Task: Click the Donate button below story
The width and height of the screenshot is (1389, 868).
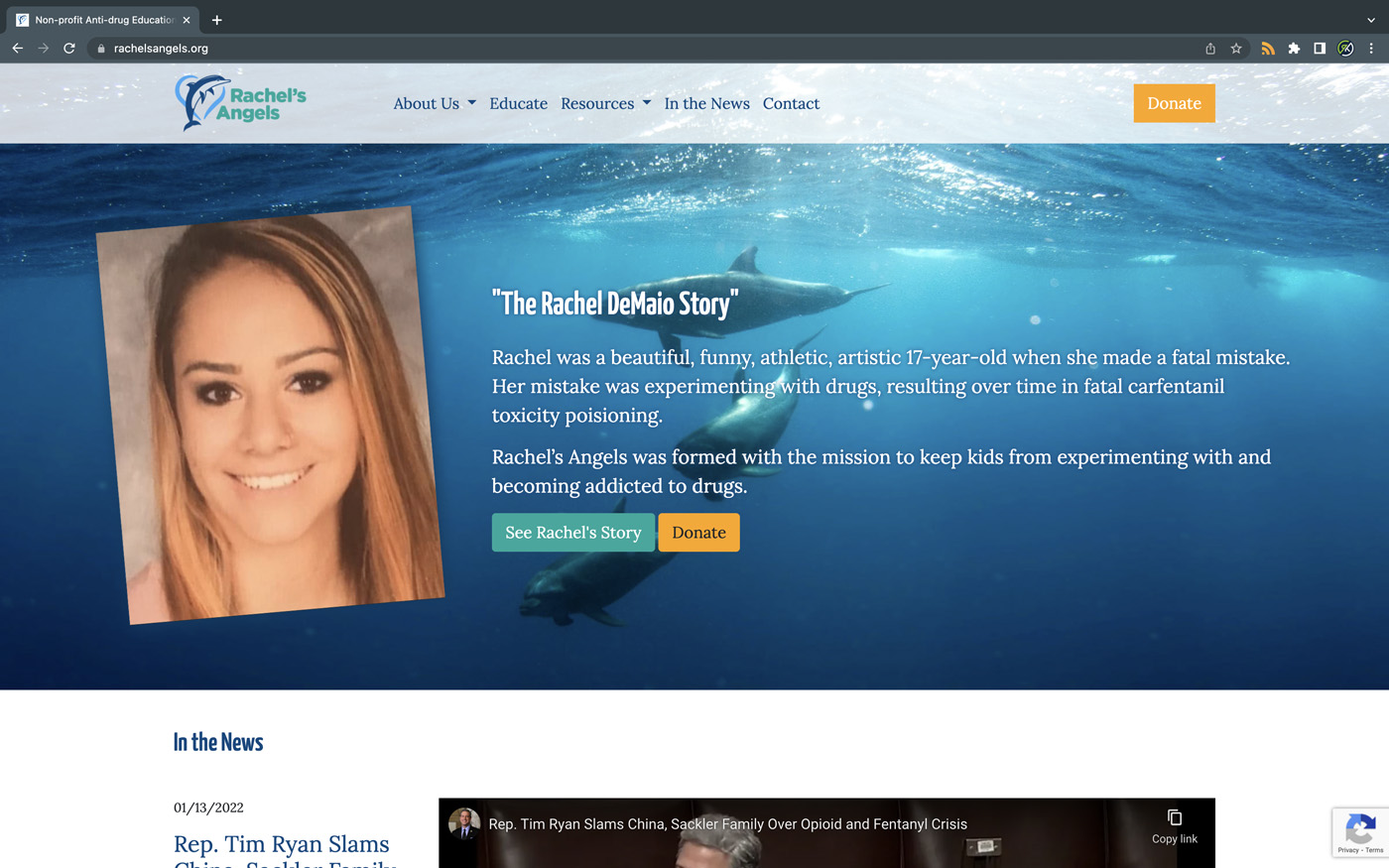Action: 698,533
